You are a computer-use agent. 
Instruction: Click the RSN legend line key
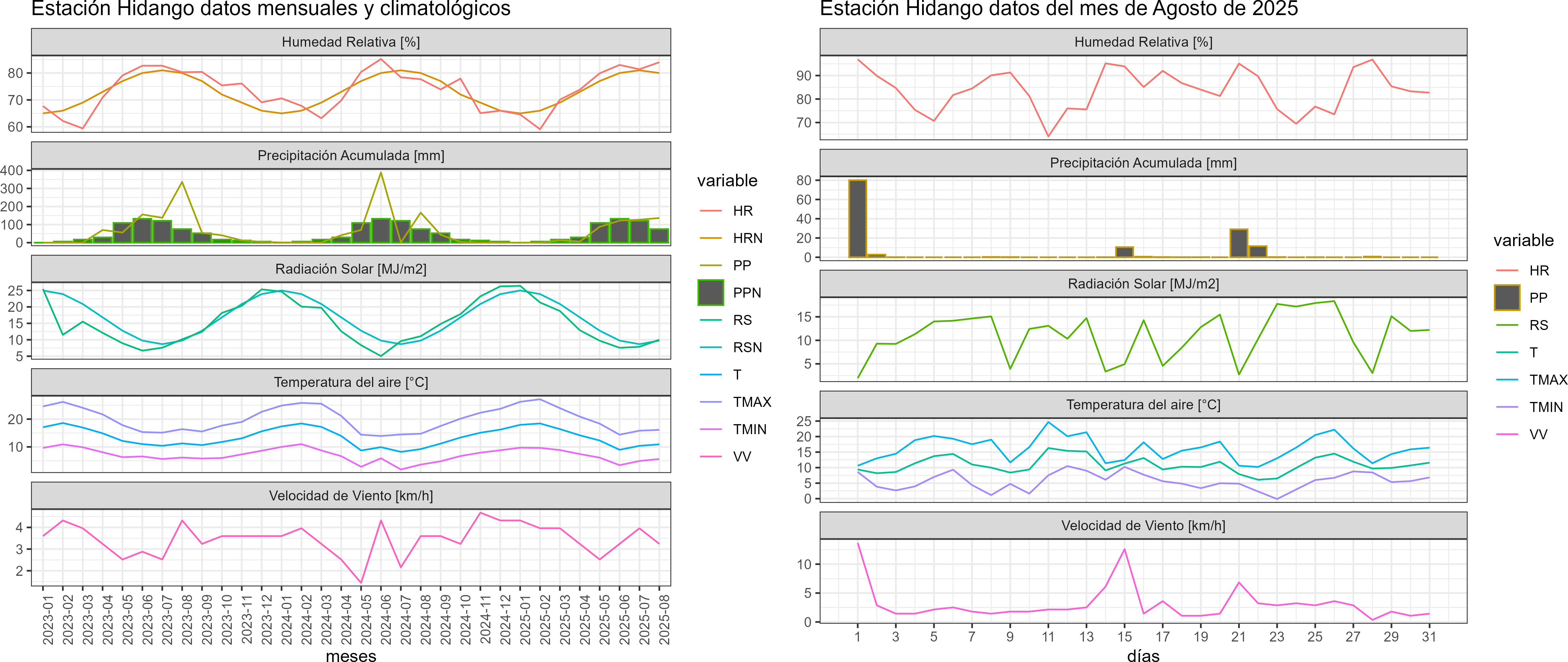coord(710,347)
